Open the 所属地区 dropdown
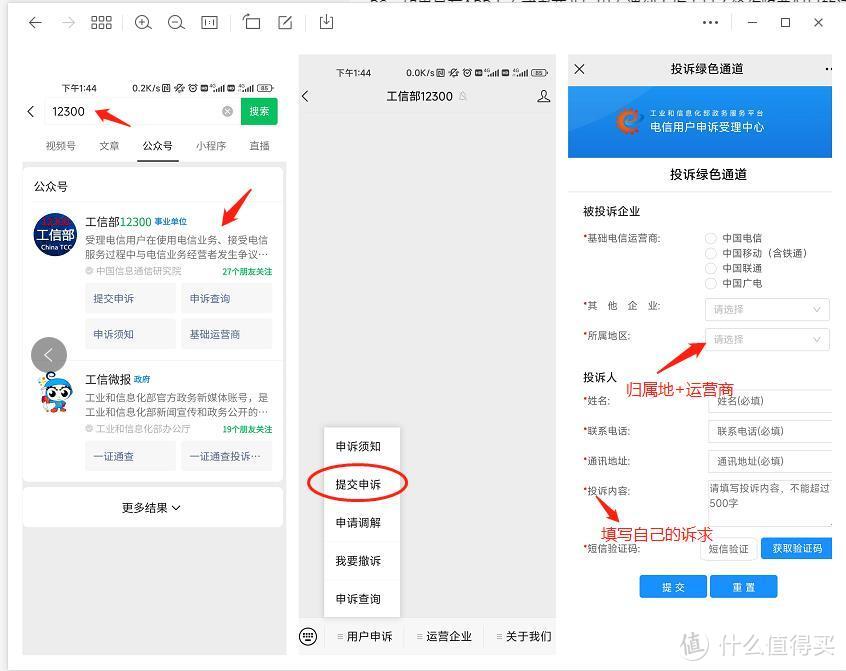Image resolution: width=846 pixels, height=671 pixels. (767, 339)
